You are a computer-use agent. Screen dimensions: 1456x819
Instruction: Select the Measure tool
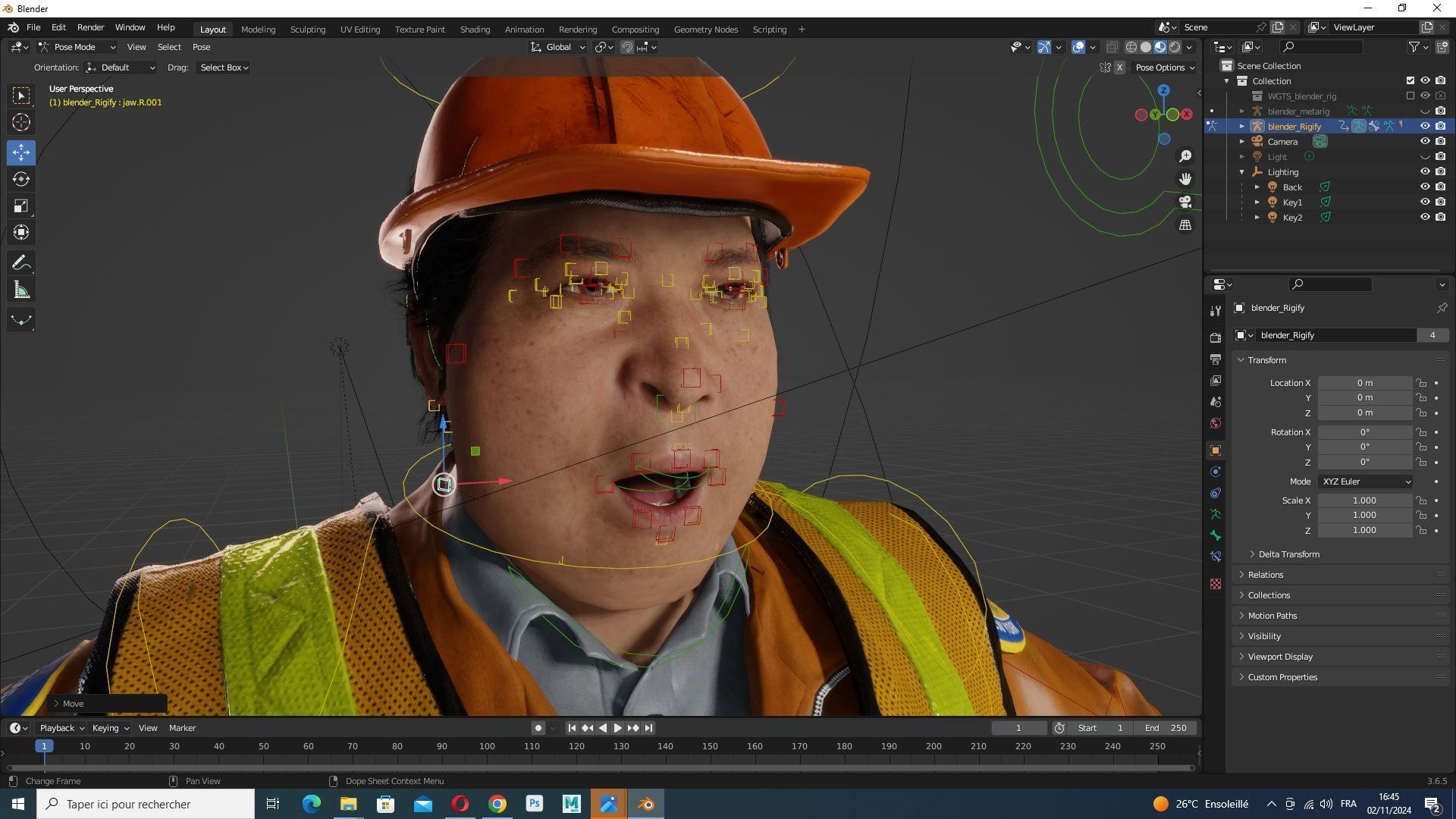[x=21, y=290]
